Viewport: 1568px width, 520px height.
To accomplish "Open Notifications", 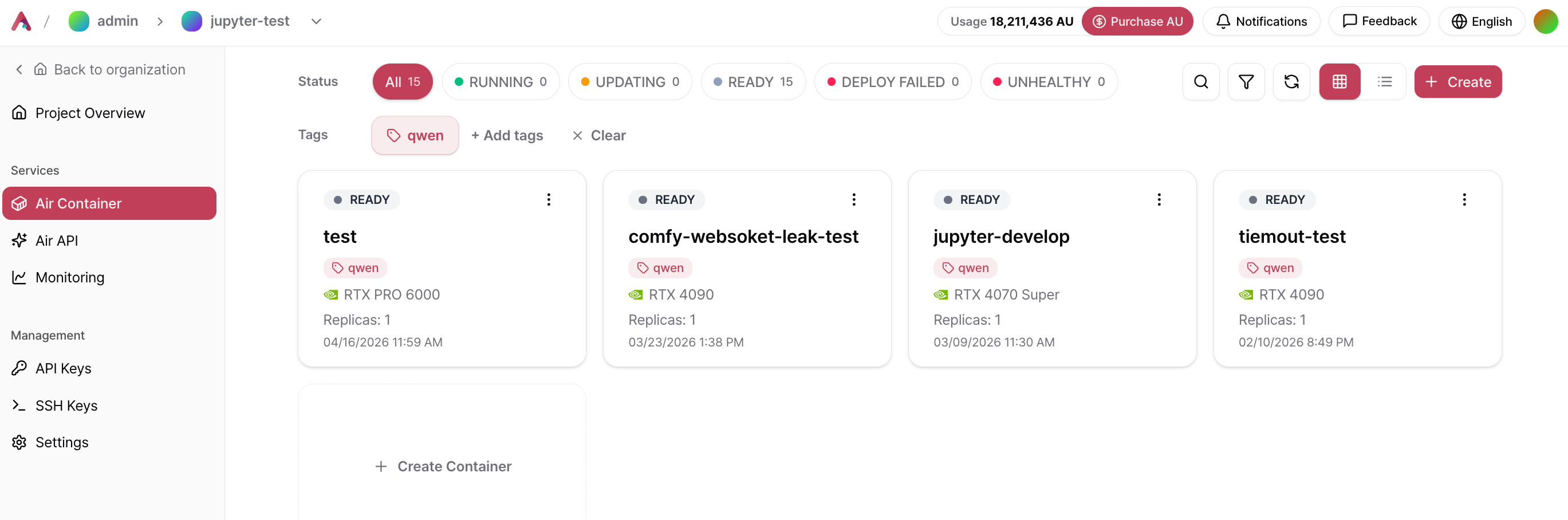I will [x=1260, y=21].
